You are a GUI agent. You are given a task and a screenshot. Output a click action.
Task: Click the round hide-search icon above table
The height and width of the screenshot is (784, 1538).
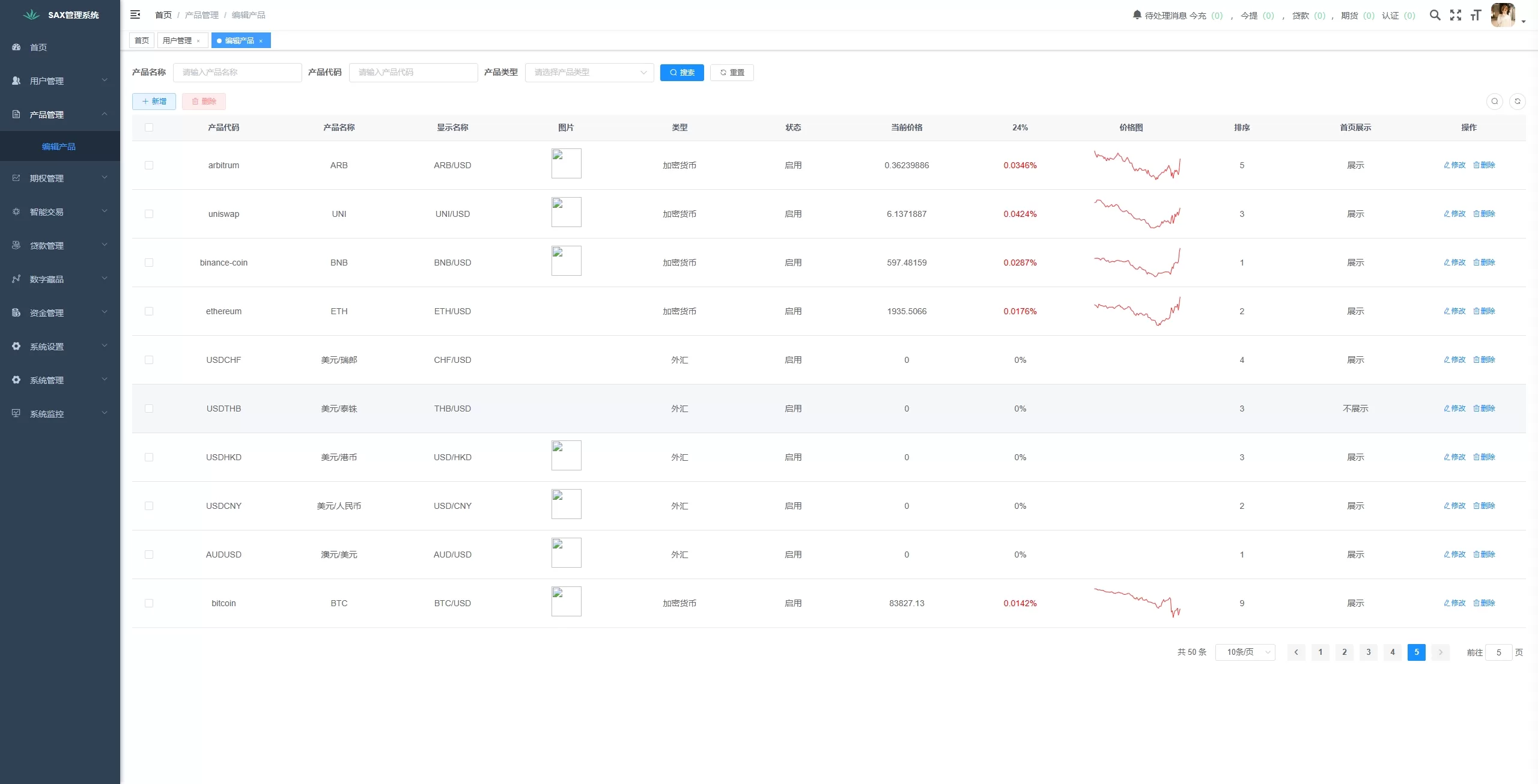1494,102
